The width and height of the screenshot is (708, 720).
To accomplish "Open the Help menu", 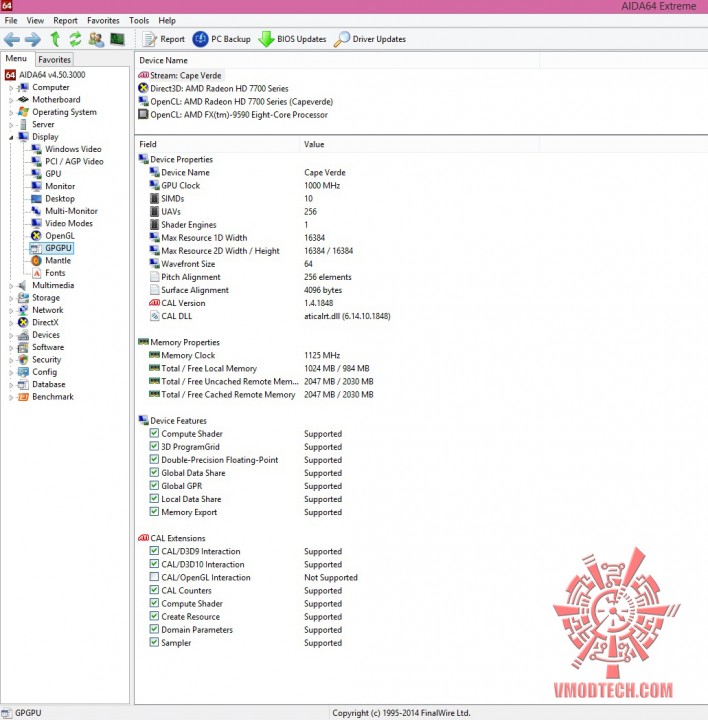I will click(167, 21).
